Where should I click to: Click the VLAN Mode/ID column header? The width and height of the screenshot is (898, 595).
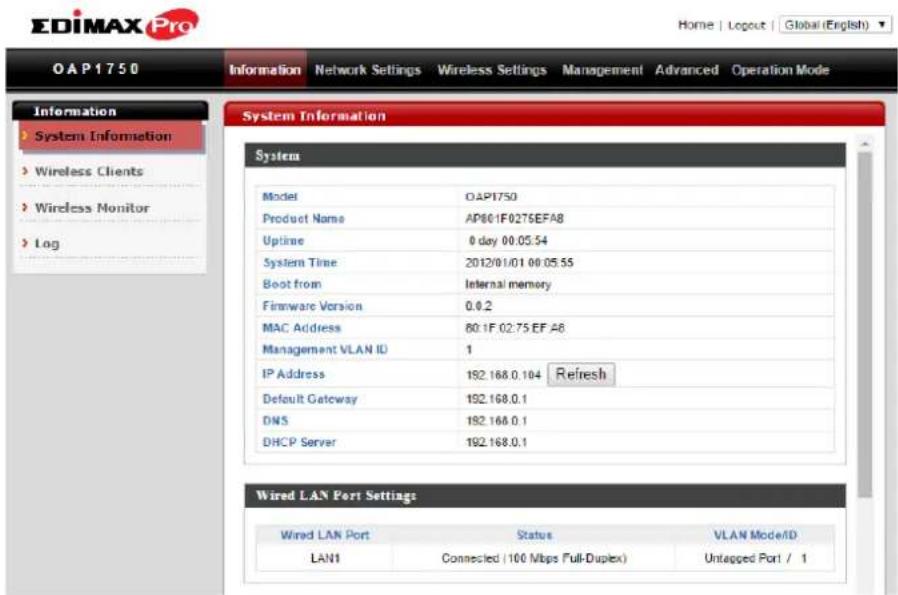755,535
